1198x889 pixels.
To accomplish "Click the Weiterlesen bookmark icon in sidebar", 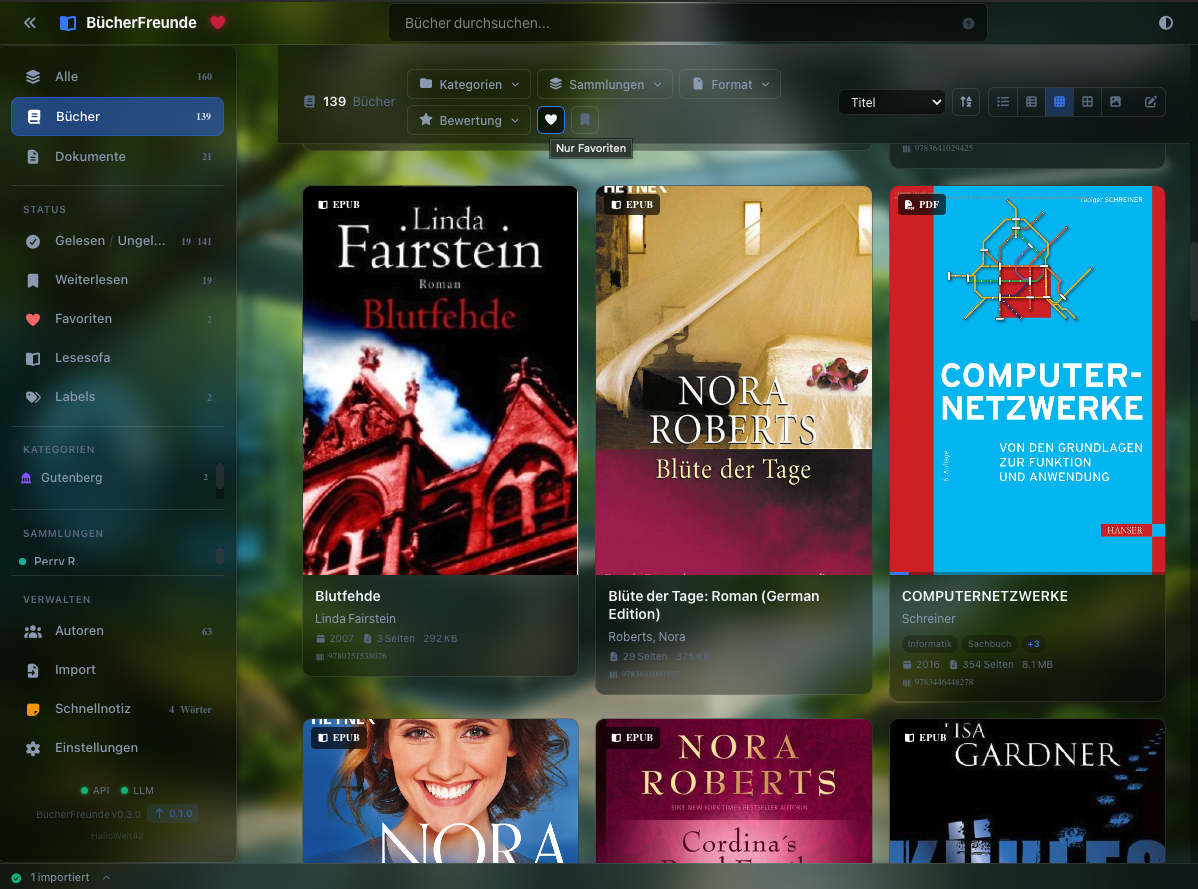I will pos(33,280).
